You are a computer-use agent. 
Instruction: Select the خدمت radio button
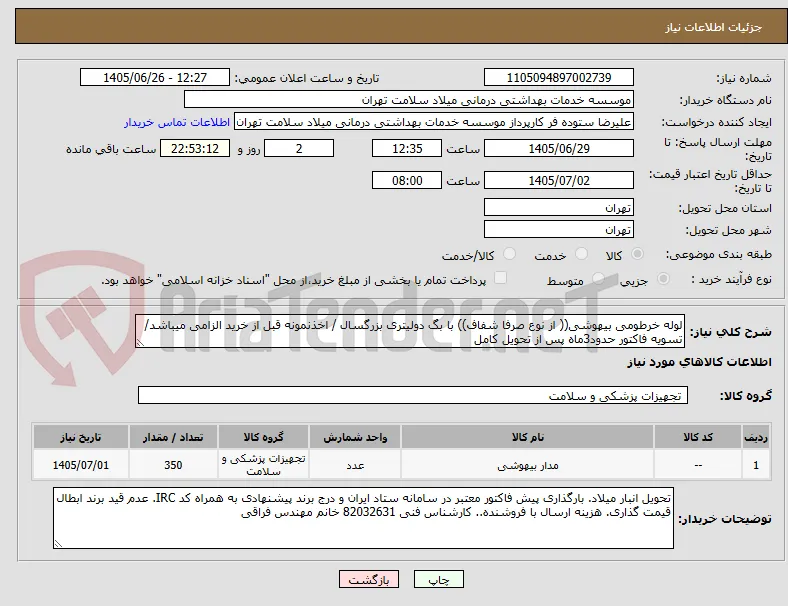[x=581, y=254]
